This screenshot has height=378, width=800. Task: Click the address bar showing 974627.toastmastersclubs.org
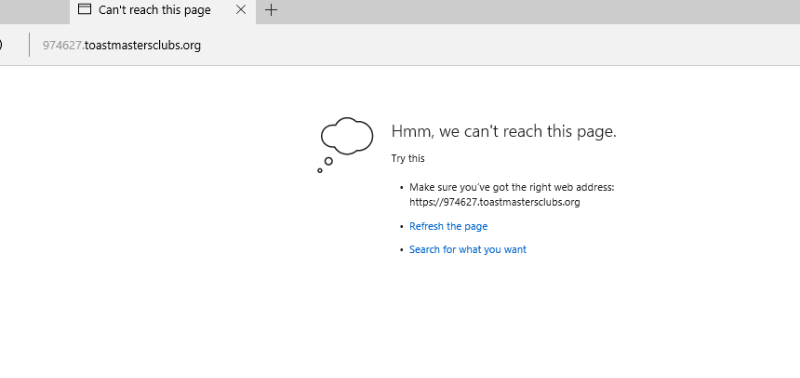point(121,45)
